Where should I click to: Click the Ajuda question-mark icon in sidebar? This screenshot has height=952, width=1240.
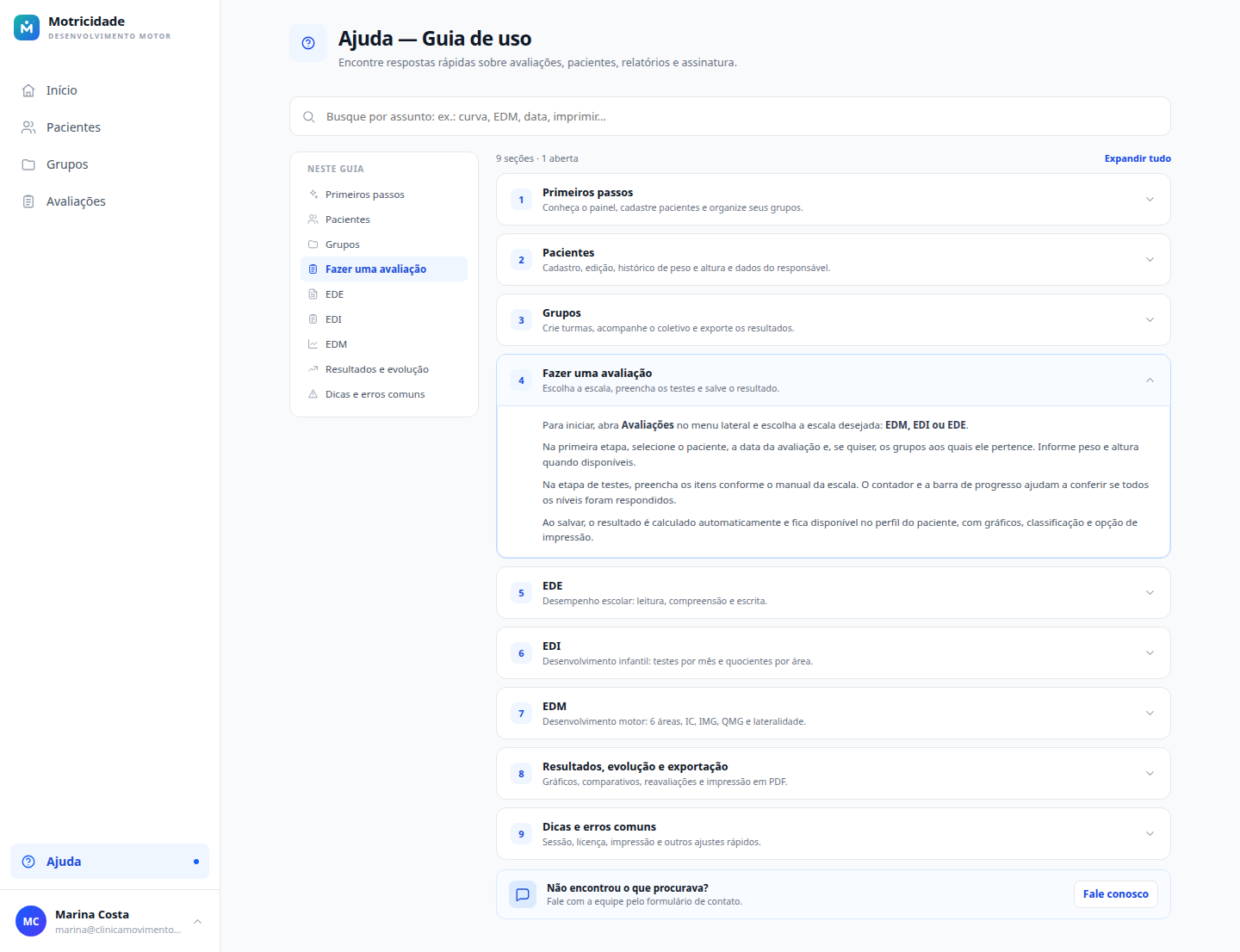tap(28, 862)
